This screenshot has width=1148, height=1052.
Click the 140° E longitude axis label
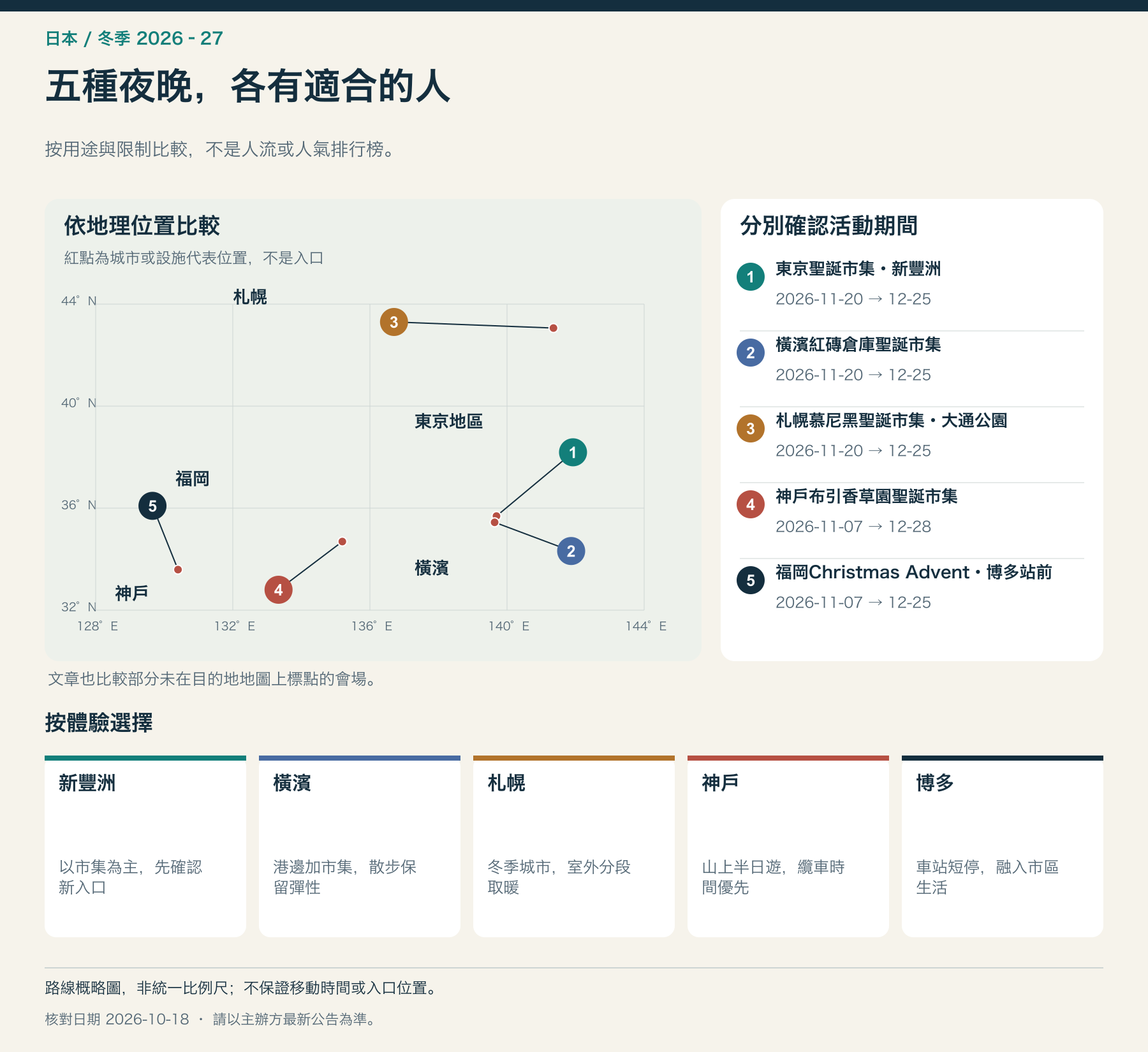(509, 626)
